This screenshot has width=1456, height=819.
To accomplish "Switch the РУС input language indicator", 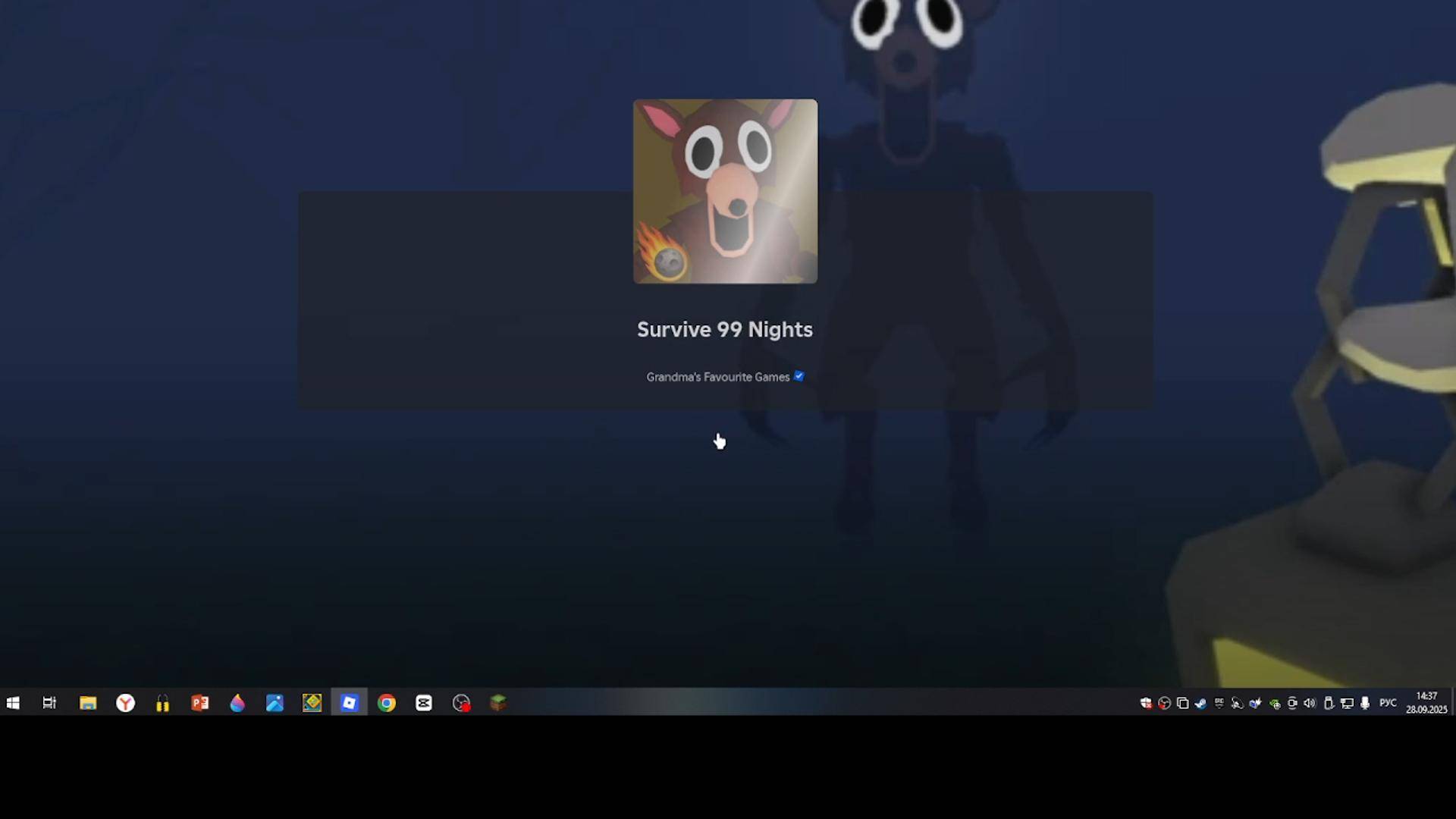I will [x=1388, y=703].
